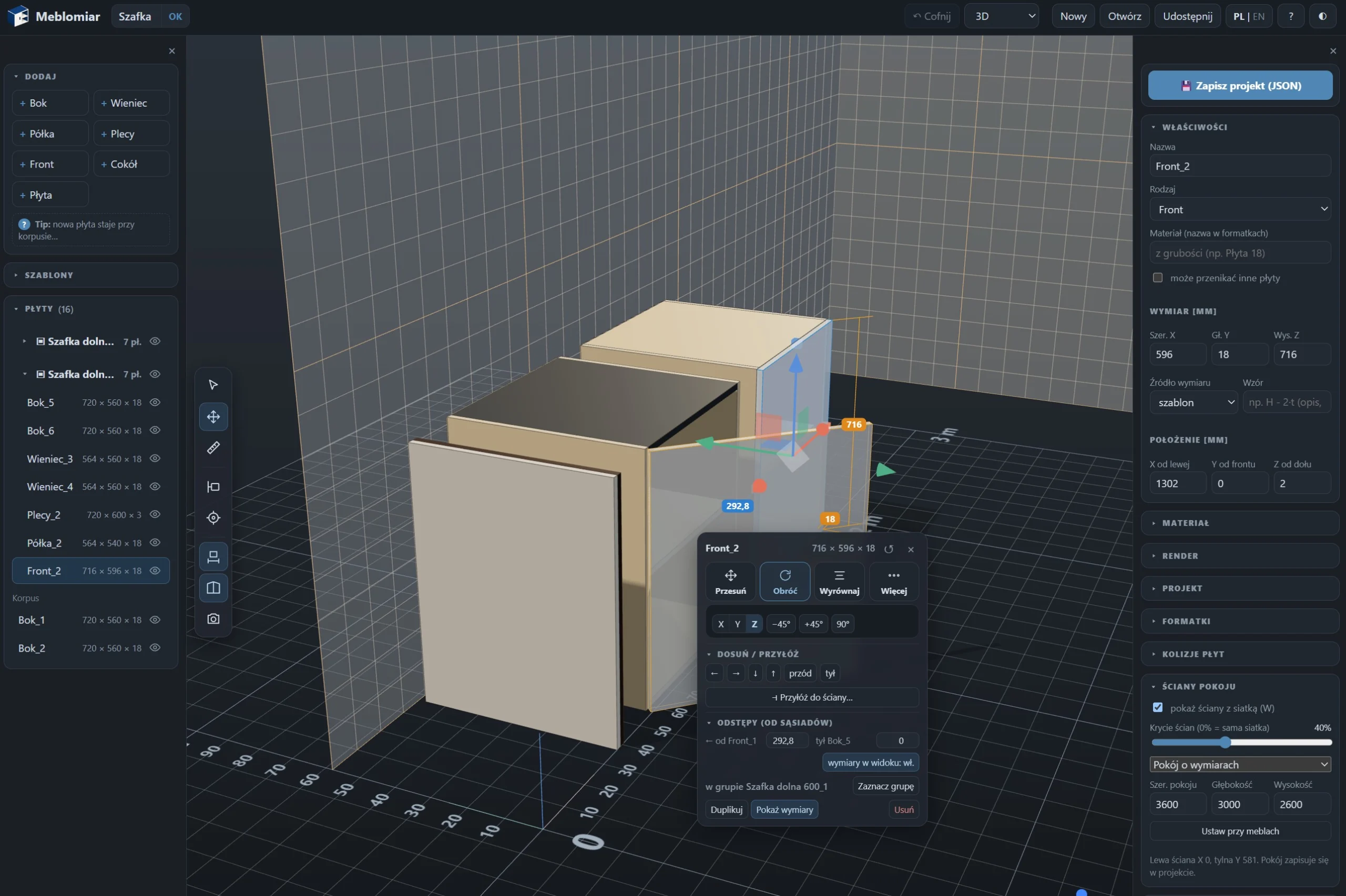Click Duplikuj in Front_2 popup
Viewport: 1346px width, 896px height.
pos(726,809)
